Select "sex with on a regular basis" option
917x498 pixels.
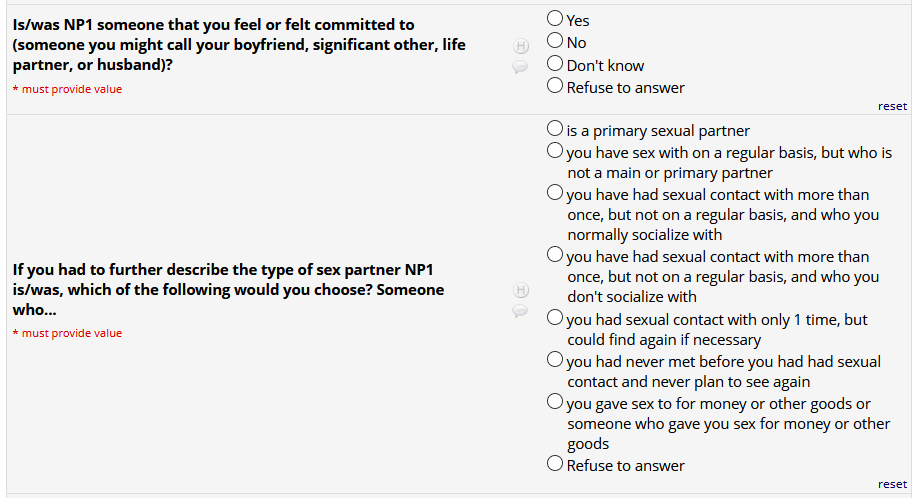pos(555,152)
